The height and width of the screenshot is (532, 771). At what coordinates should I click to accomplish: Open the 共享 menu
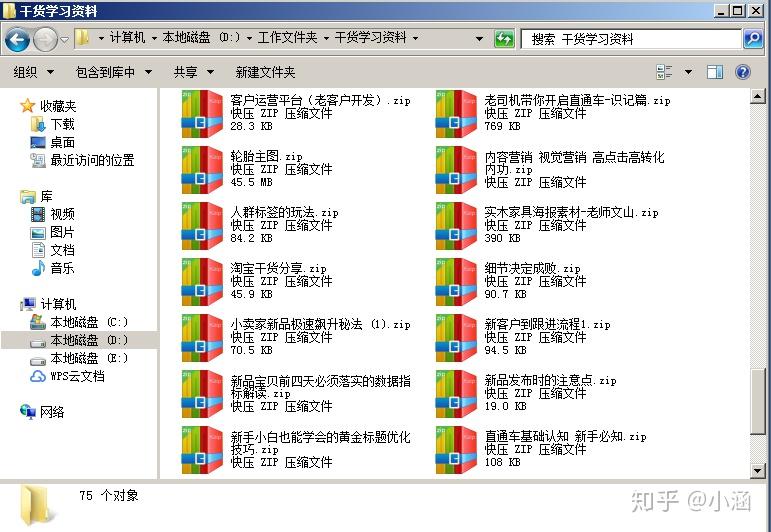[x=192, y=72]
